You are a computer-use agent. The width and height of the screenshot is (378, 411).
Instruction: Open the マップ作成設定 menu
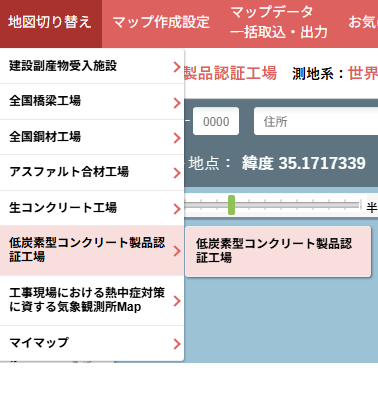[x=161, y=23]
